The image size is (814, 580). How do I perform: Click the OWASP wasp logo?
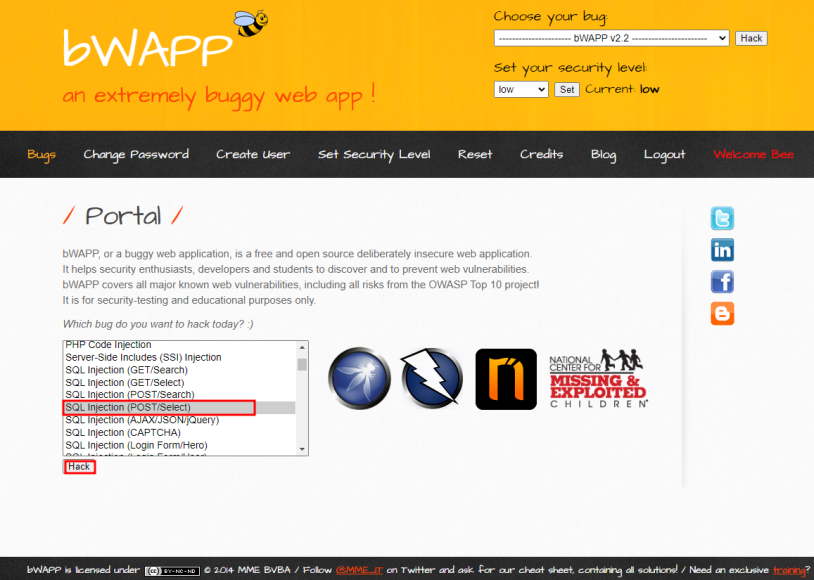[x=359, y=379]
